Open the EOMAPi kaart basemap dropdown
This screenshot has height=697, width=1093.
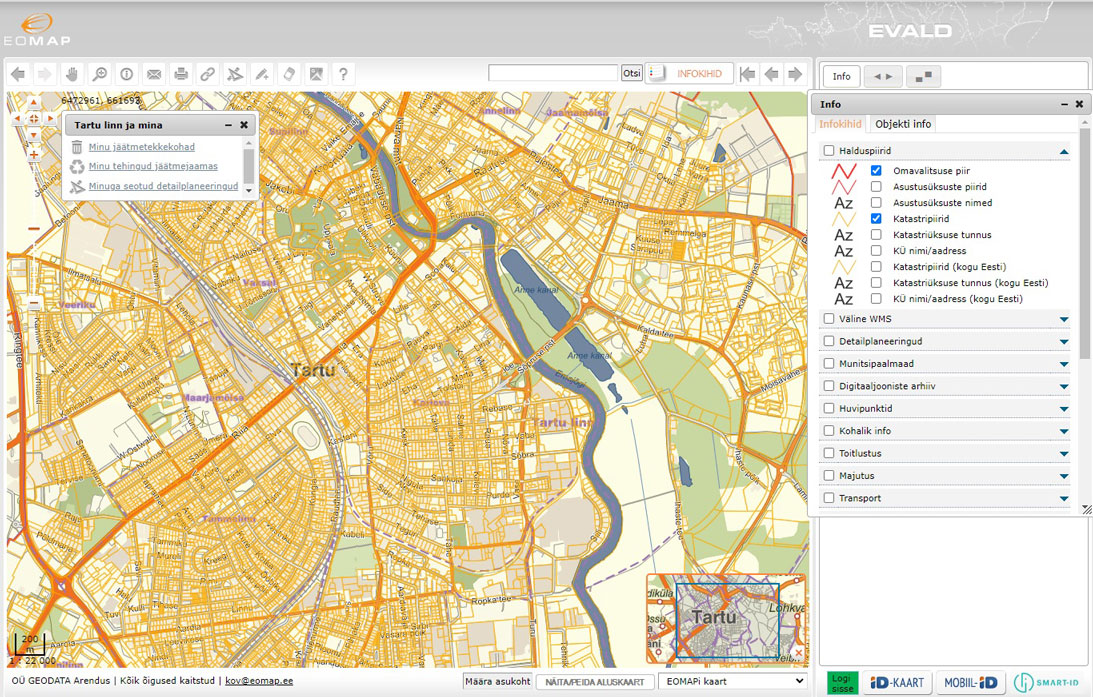tap(731, 681)
